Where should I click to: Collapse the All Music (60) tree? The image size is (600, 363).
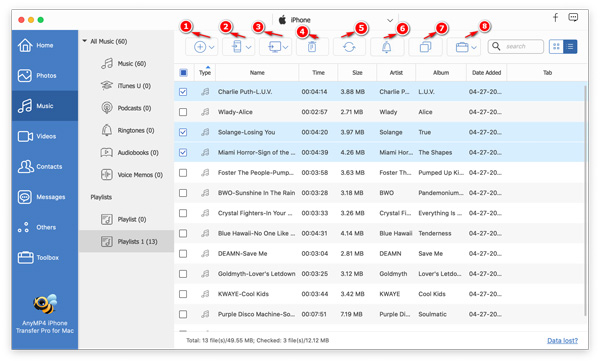(x=85, y=41)
